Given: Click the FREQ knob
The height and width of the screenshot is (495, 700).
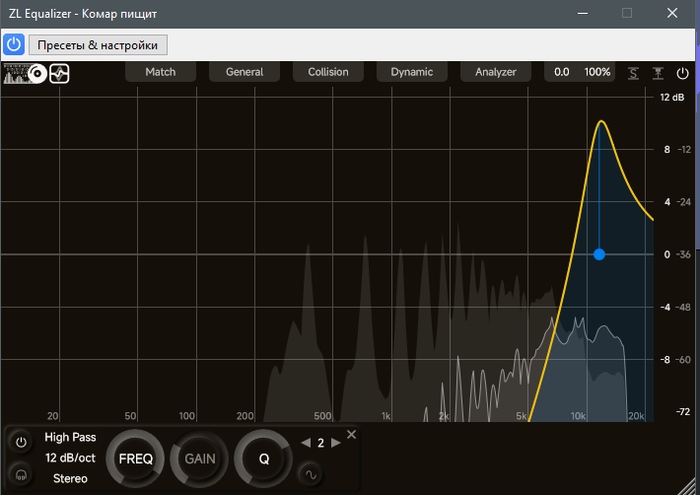Looking at the screenshot, I should coord(135,459).
